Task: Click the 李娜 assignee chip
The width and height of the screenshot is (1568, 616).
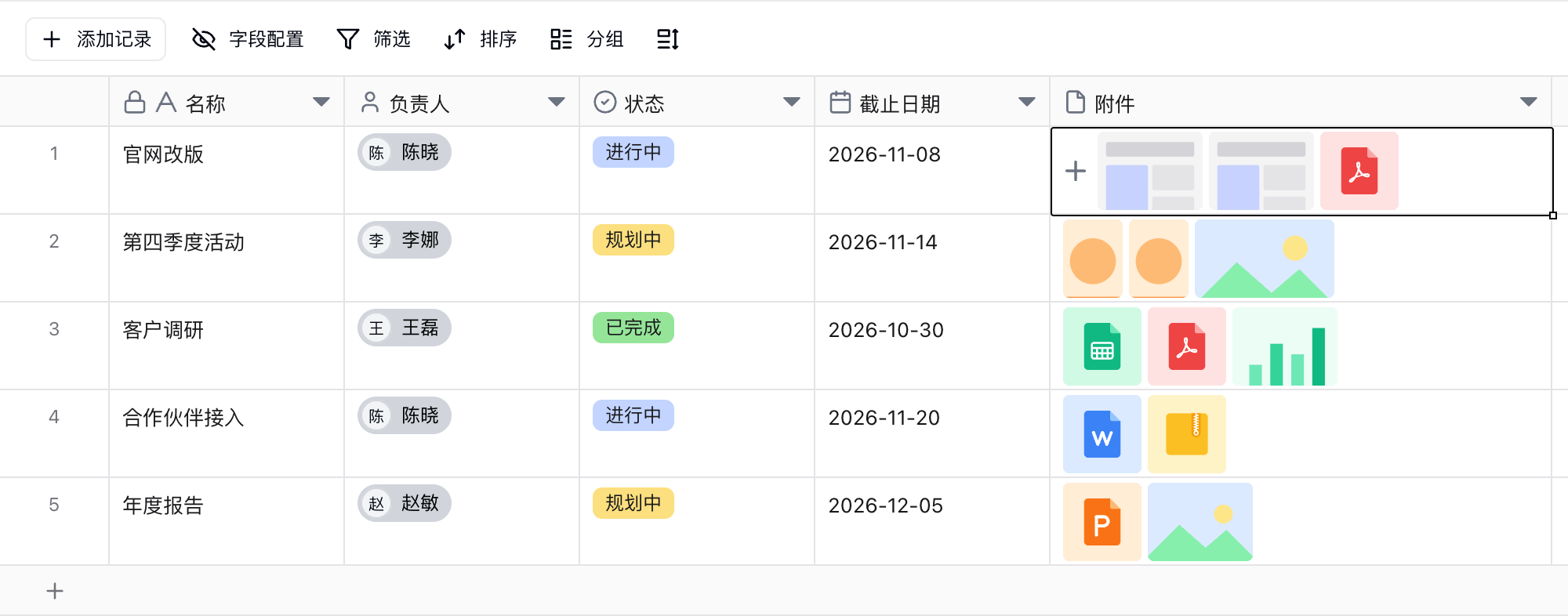Action: [x=405, y=240]
